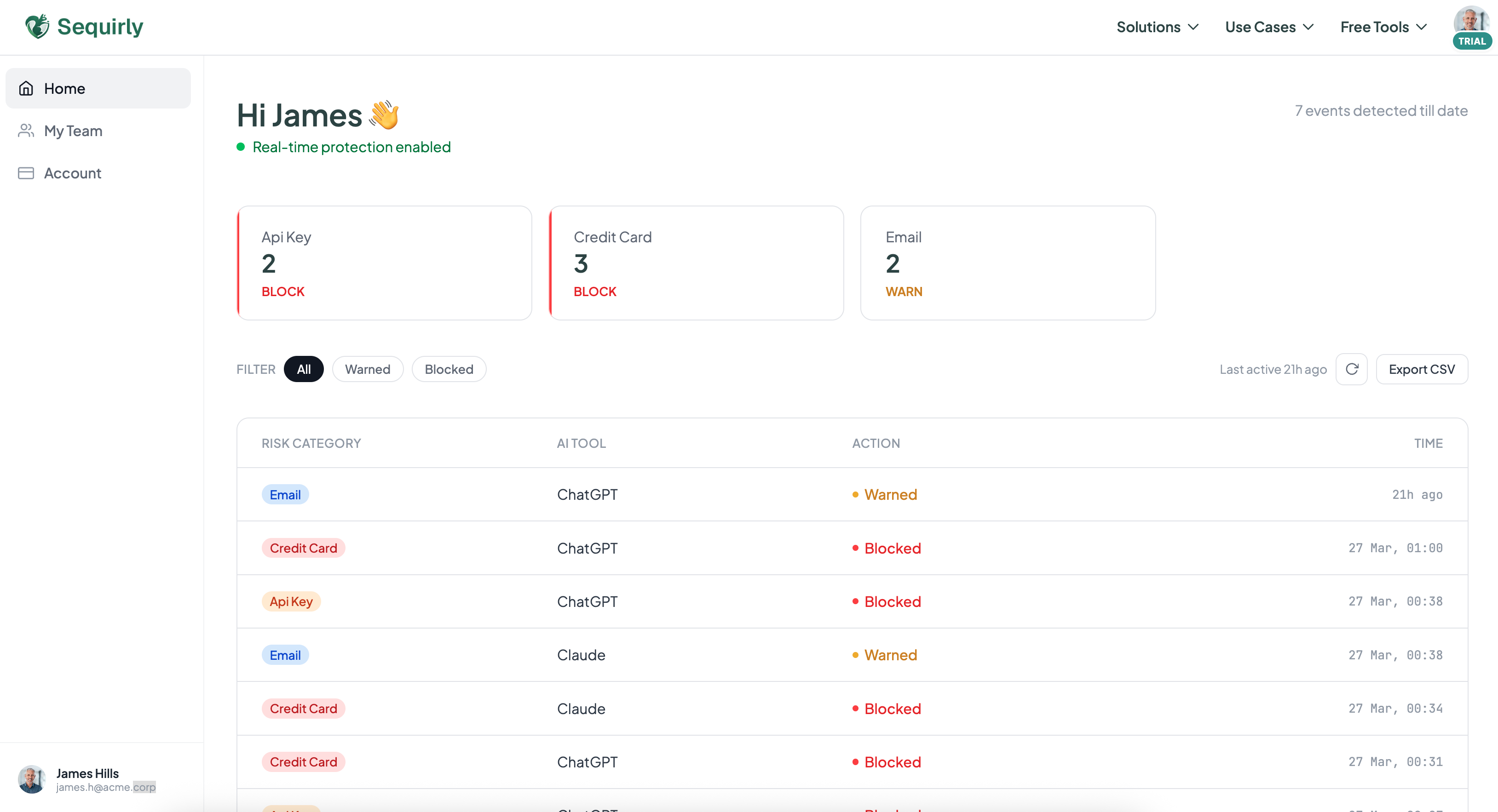Click the waving hand emoji next to Hi James
1498x812 pixels.
tap(384, 114)
